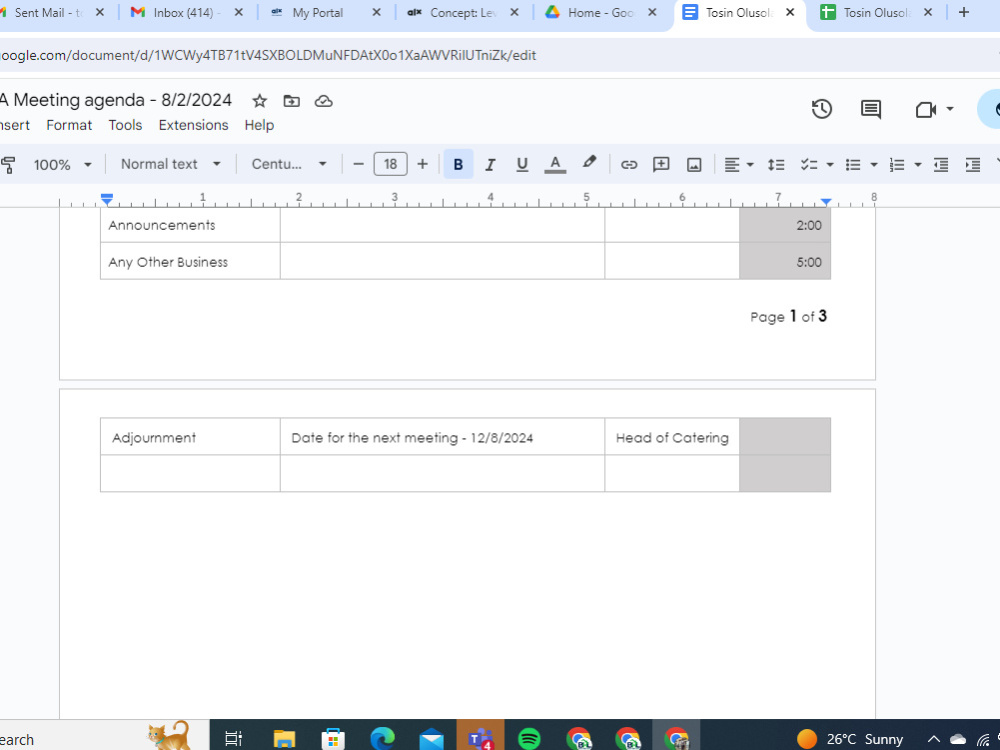Switch to the Tosin Olusola Sheets tab

876,12
